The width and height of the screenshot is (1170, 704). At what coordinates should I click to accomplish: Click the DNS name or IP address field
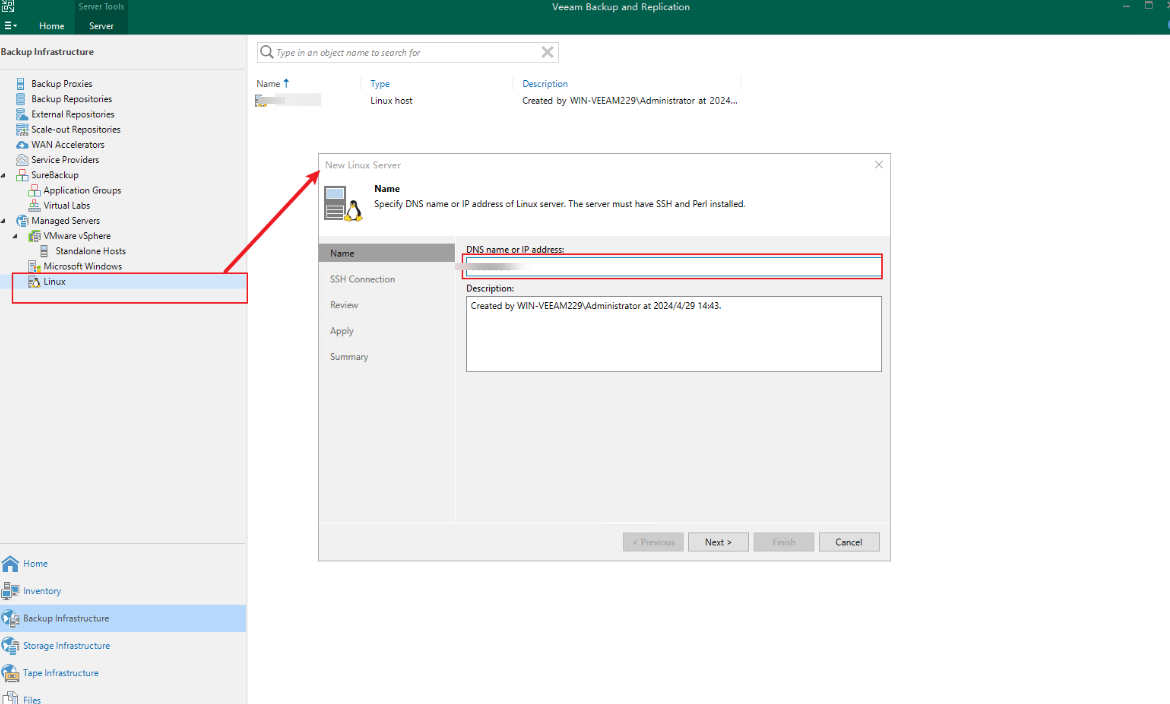point(673,266)
